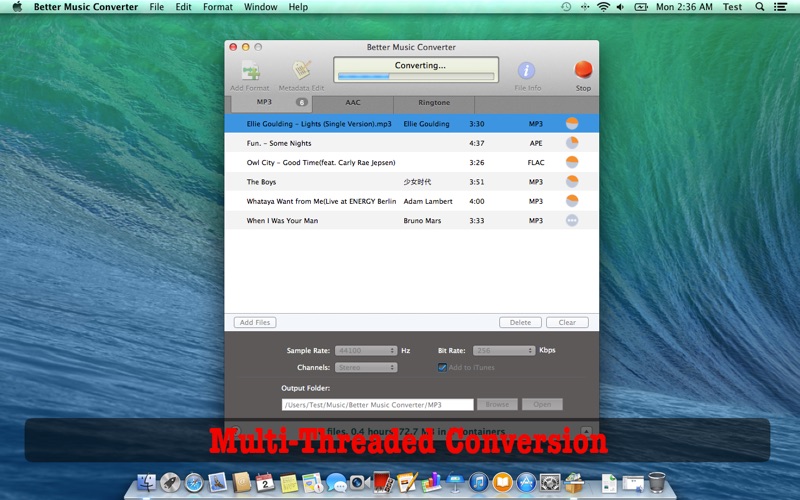Click the pending status icon on When I Was Your Man row
800x500 pixels.
[x=572, y=220]
